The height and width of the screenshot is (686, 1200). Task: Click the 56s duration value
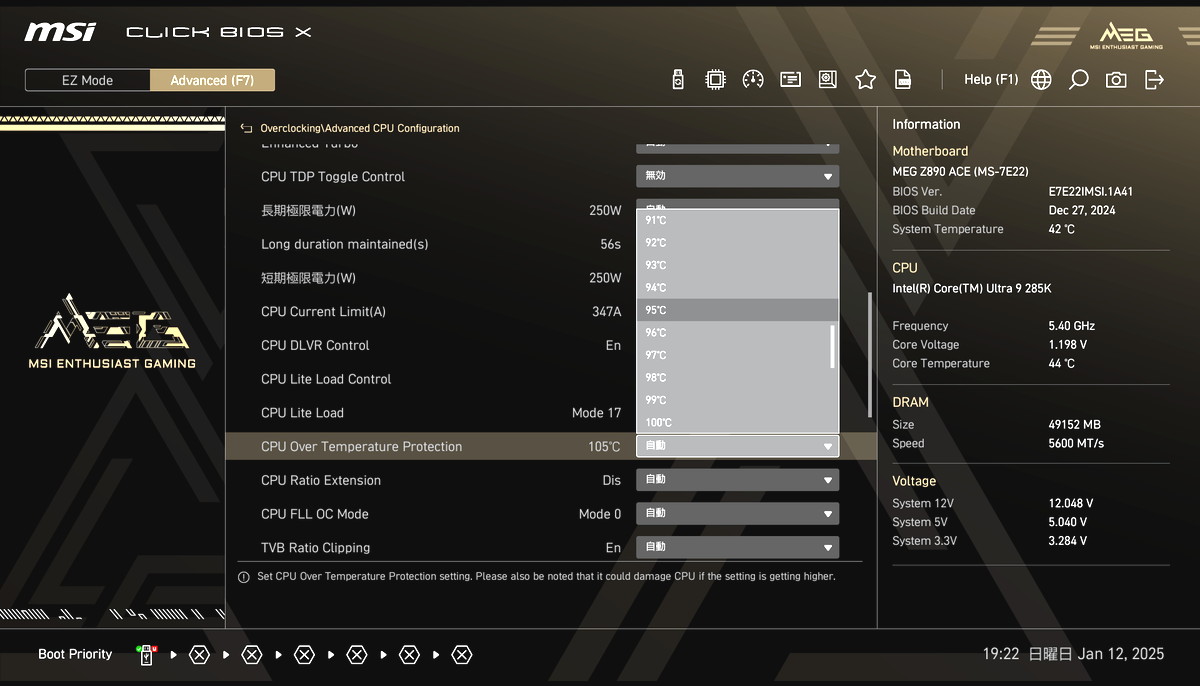610,244
